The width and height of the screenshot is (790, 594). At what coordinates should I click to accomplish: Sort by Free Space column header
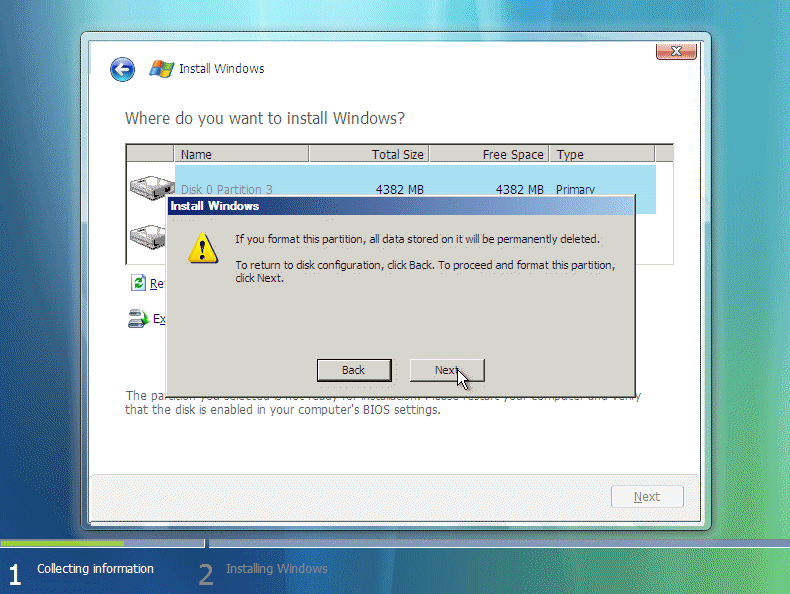pyautogui.click(x=488, y=154)
